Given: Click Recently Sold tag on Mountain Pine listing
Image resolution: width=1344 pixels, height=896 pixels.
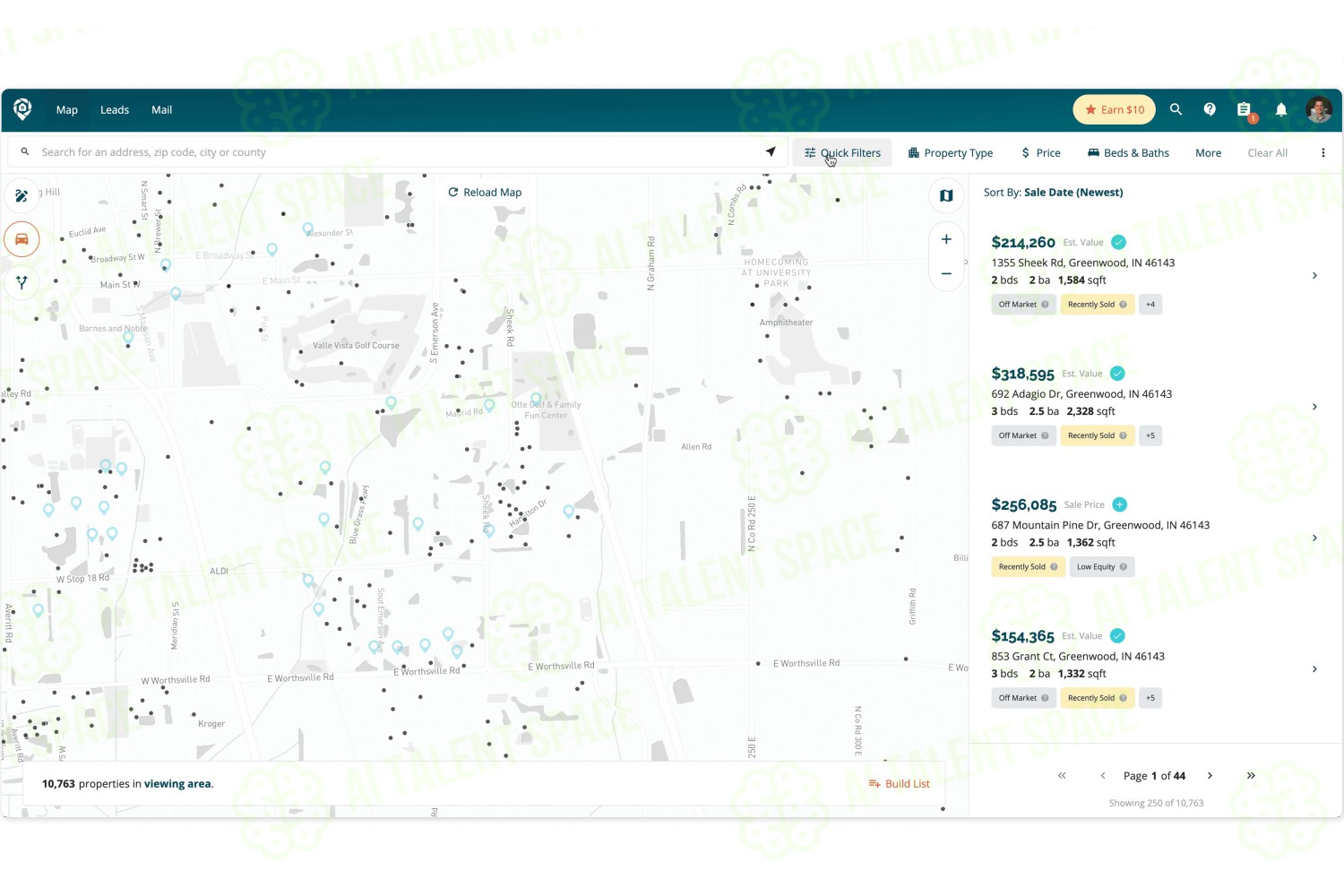Looking at the screenshot, I should (1029, 567).
